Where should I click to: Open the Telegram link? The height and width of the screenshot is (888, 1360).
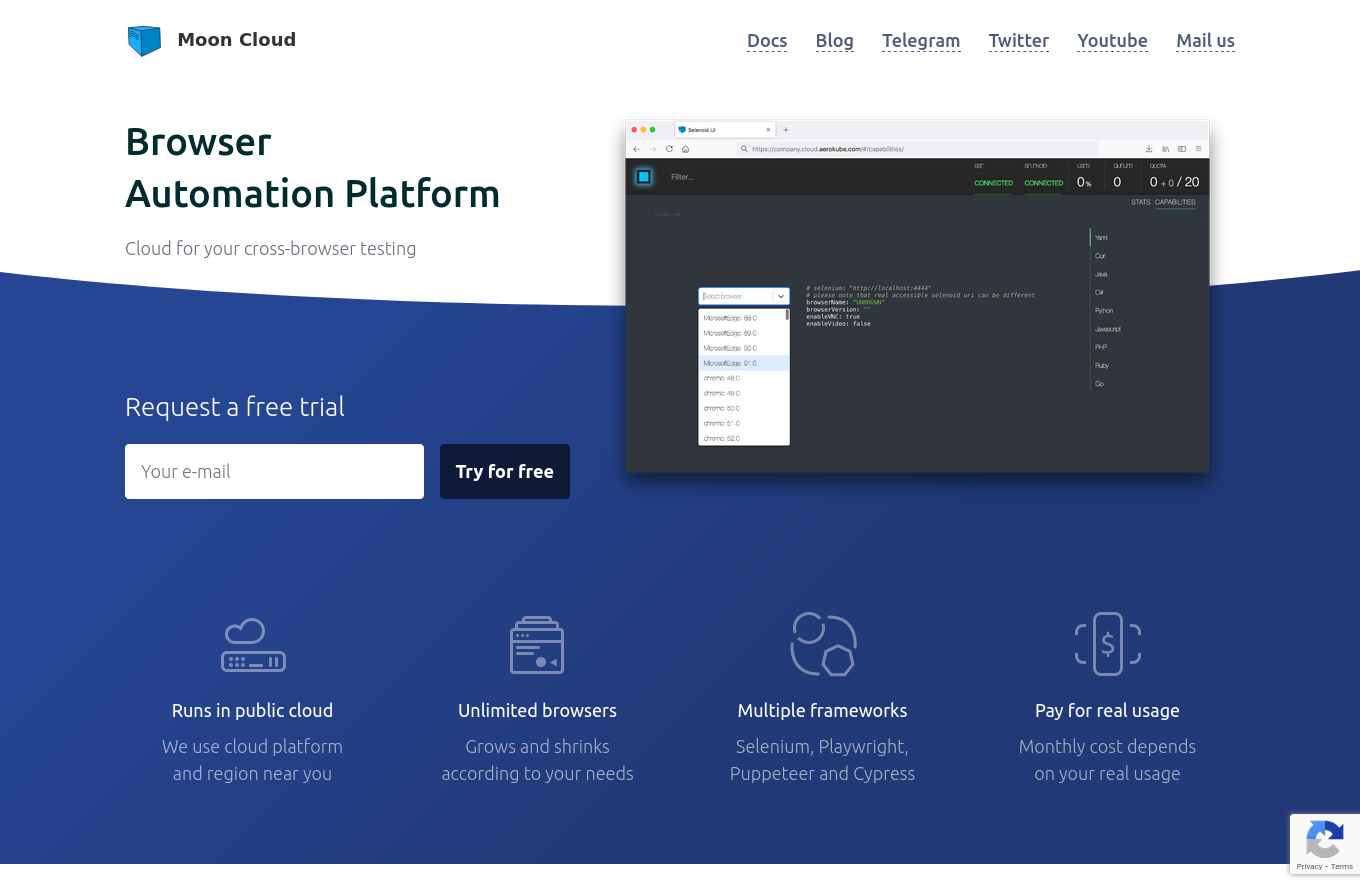tap(921, 41)
